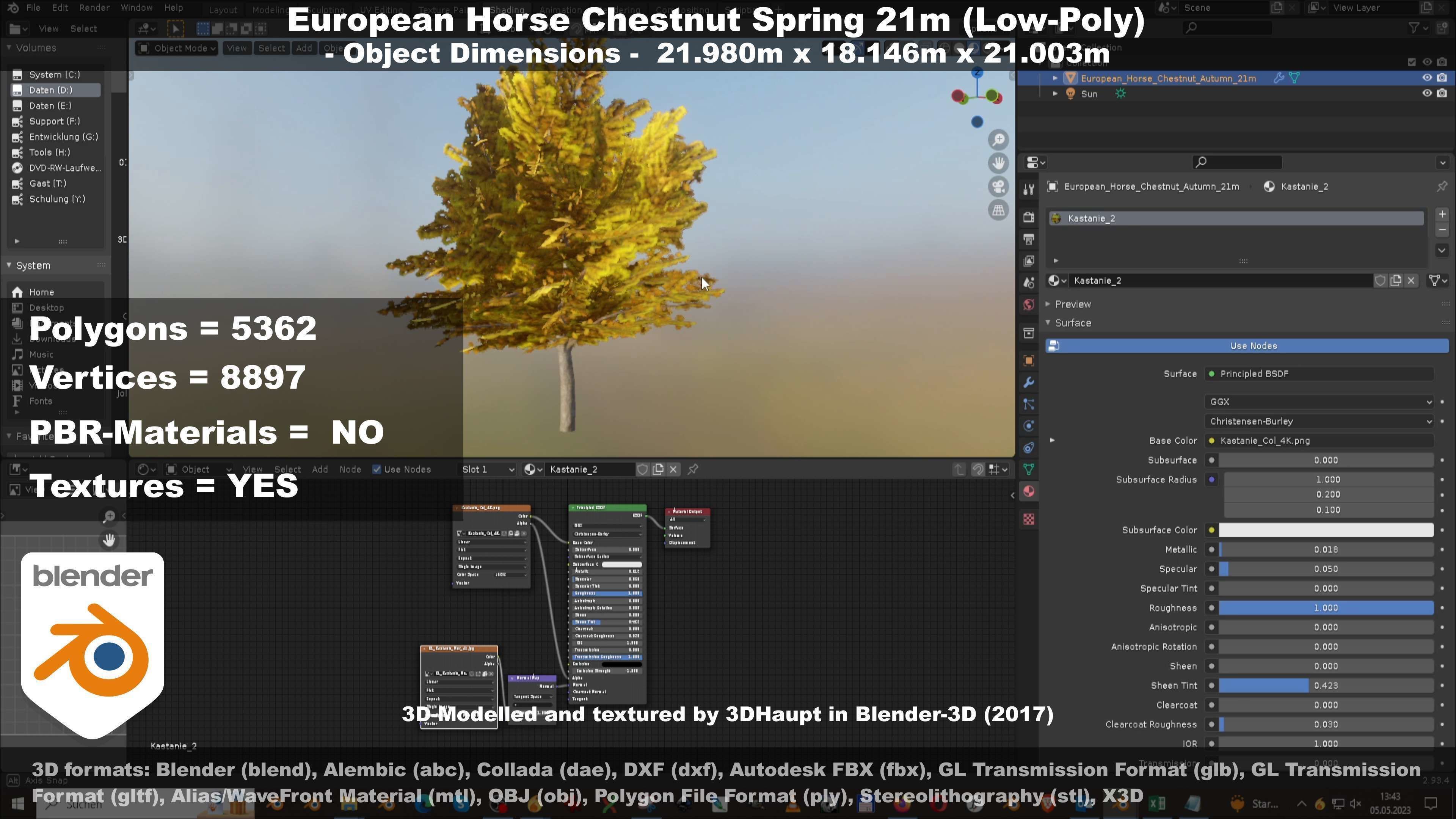The height and width of the screenshot is (819, 1456).
Task: Switch to the Layout workspace tab
Action: pyautogui.click(x=223, y=10)
